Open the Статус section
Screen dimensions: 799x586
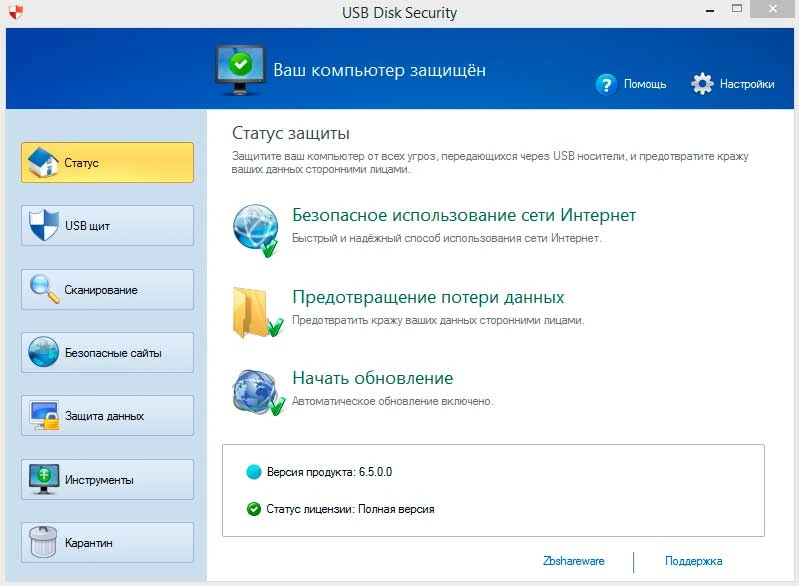(x=108, y=163)
